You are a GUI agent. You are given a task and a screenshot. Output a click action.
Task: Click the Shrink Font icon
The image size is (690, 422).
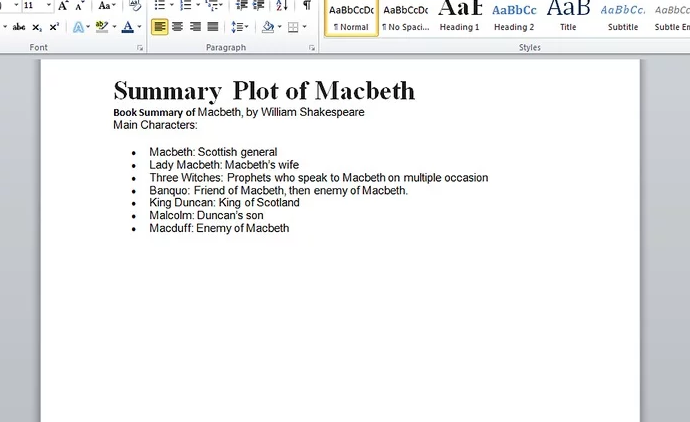coord(80,6)
